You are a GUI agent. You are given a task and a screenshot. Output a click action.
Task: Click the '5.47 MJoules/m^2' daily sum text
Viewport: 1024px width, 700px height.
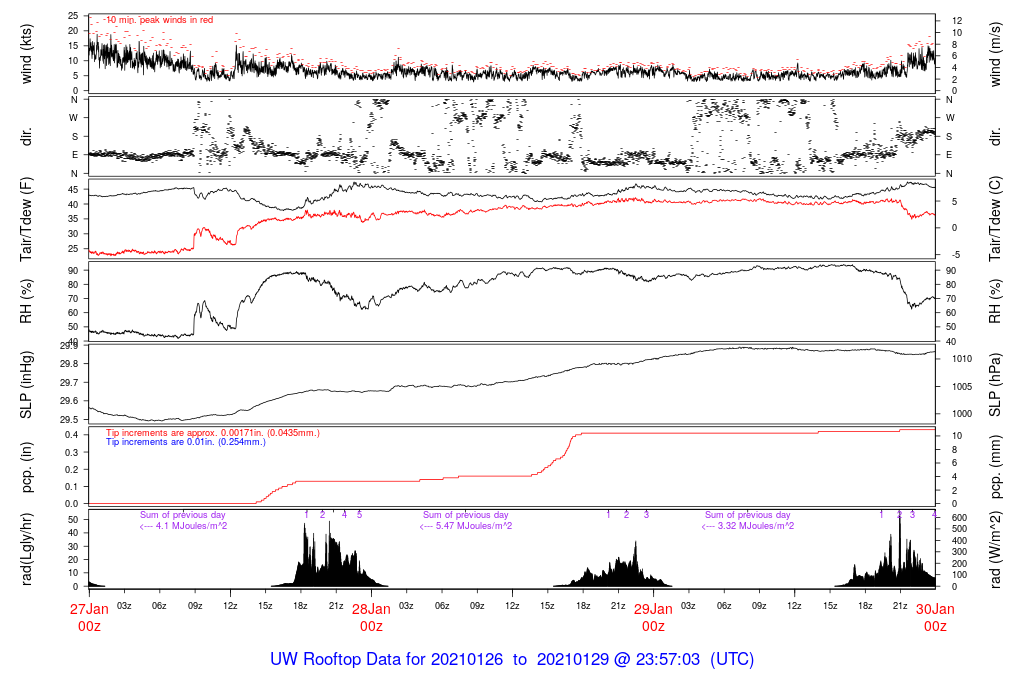tap(473, 526)
